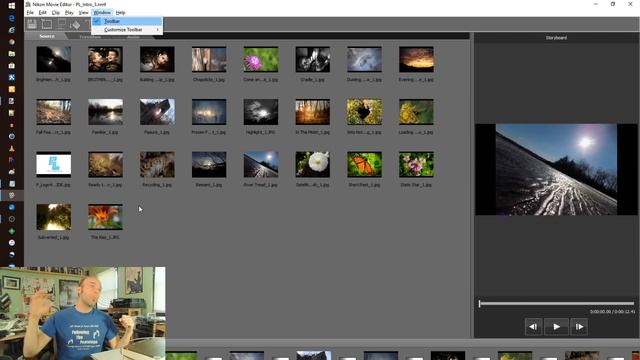640x360 pixels.
Task: Click the grayed-out monitor-shaped toolbar icon
Action: click(x=61, y=24)
